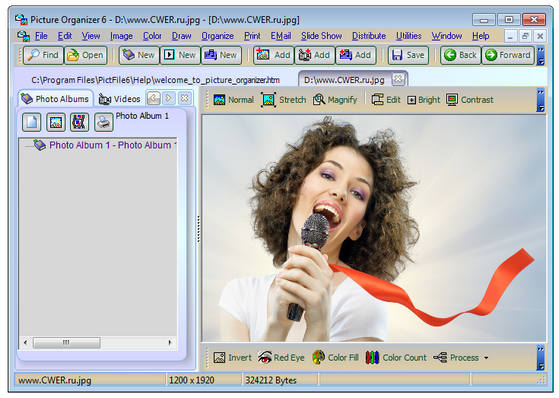The width and height of the screenshot is (559, 398).
Task: Select the Magnify view tool
Action: point(335,100)
